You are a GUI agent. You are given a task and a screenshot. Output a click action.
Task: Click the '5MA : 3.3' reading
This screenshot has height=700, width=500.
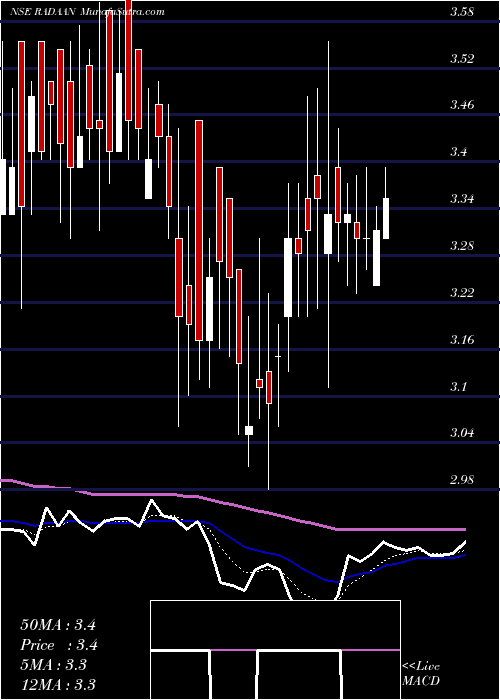pos(54,665)
